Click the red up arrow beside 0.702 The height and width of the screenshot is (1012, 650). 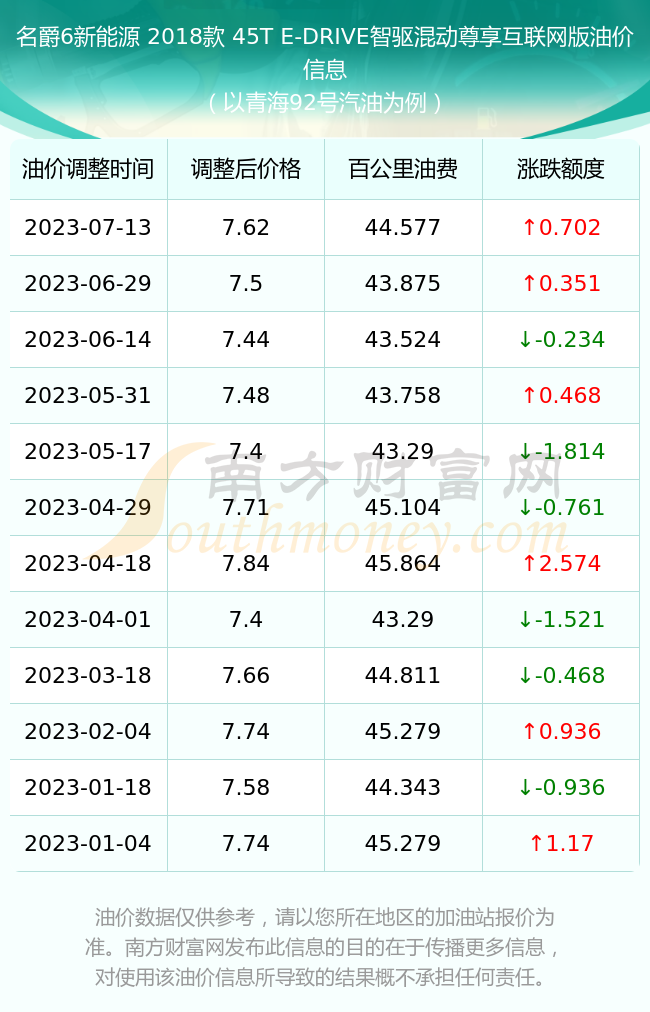[529, 227]
